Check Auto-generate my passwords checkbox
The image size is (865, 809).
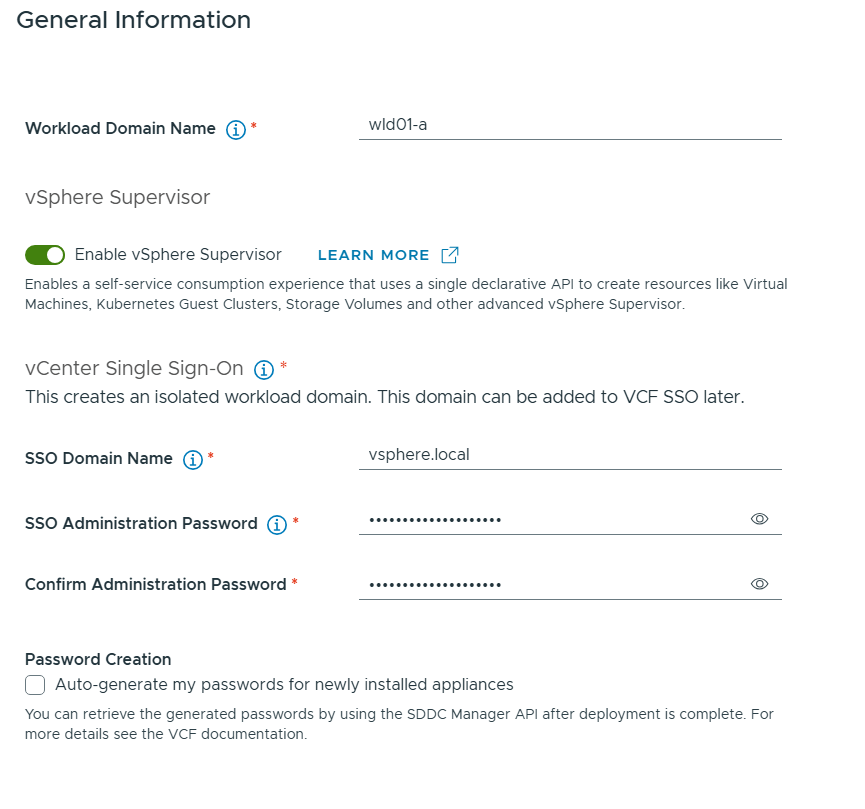(x=36, y=685)
